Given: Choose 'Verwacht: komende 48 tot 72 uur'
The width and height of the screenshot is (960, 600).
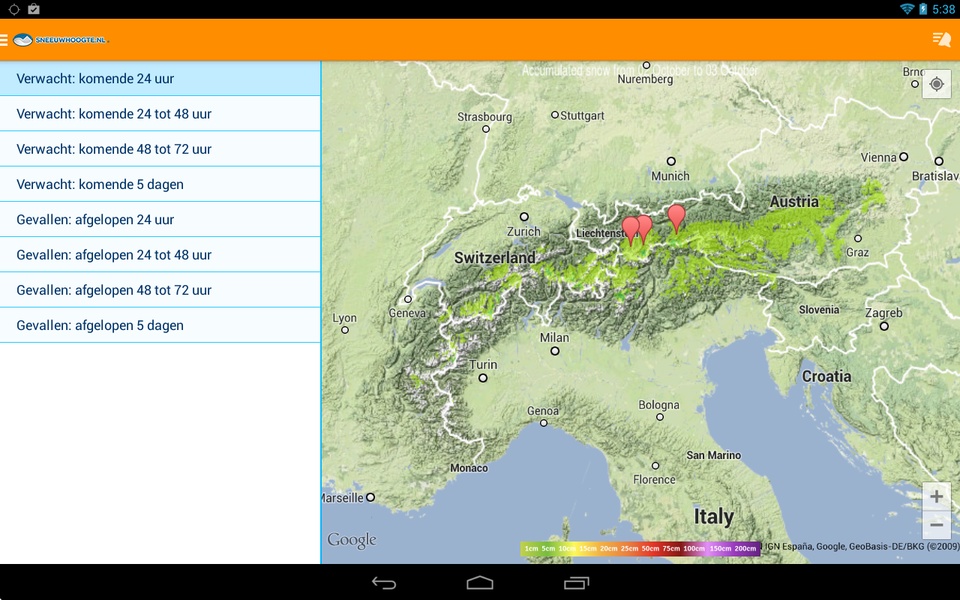Looking at the screenshot, I should point(160,149).
